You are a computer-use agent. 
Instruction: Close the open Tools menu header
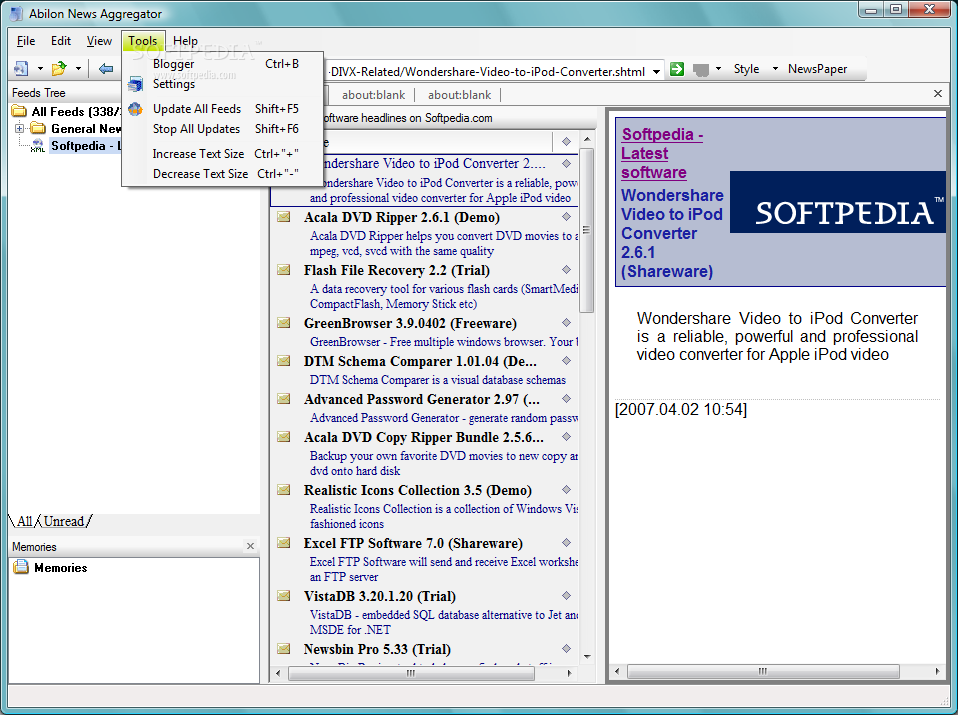pyautogui.click(x=143, y=41)
